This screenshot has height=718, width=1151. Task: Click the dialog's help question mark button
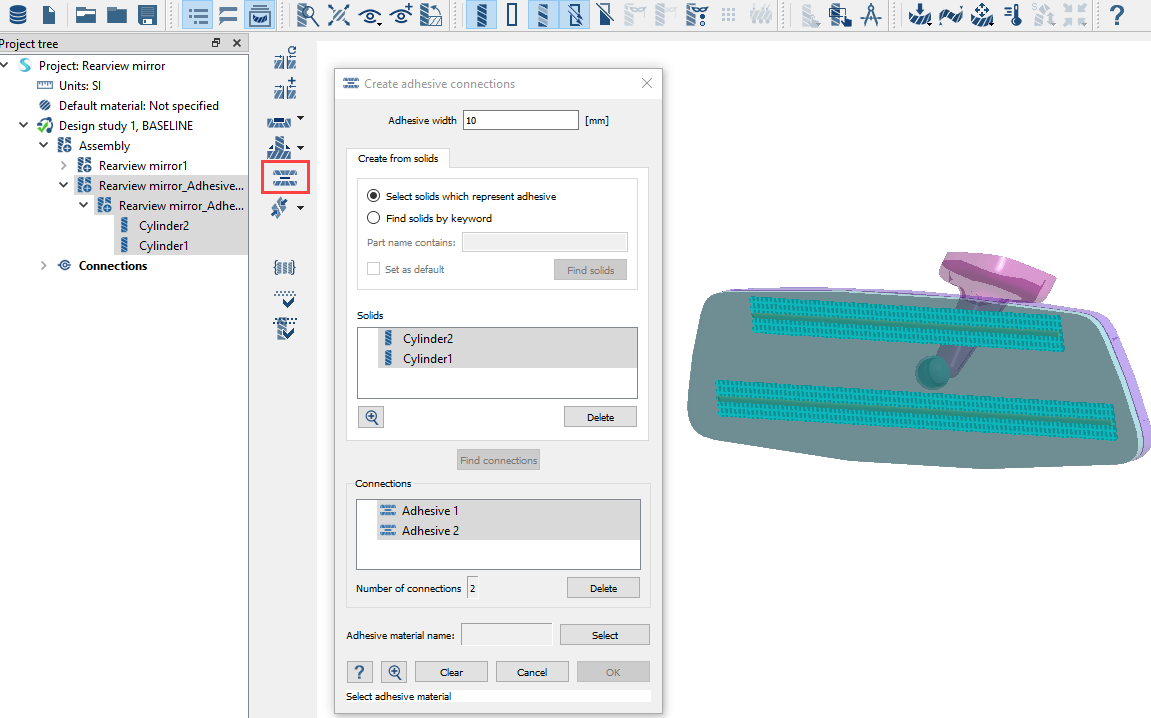[360, 672]
